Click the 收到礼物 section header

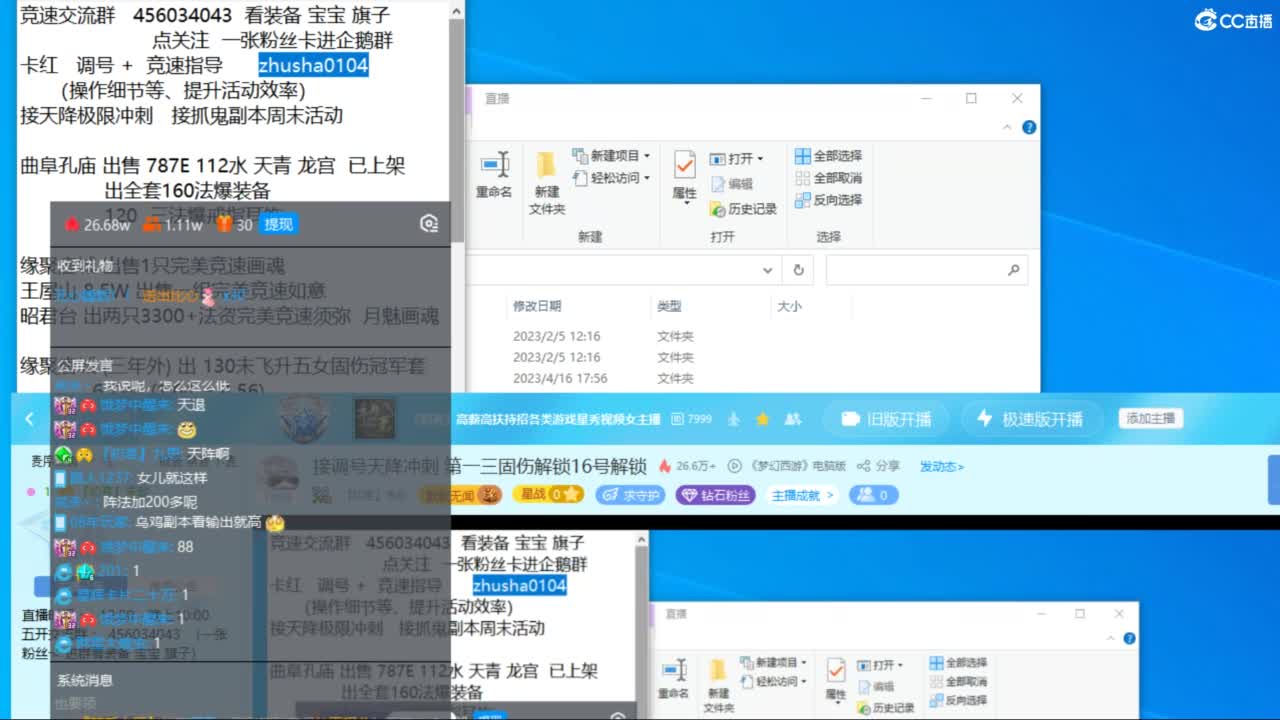tap(85, 266)
